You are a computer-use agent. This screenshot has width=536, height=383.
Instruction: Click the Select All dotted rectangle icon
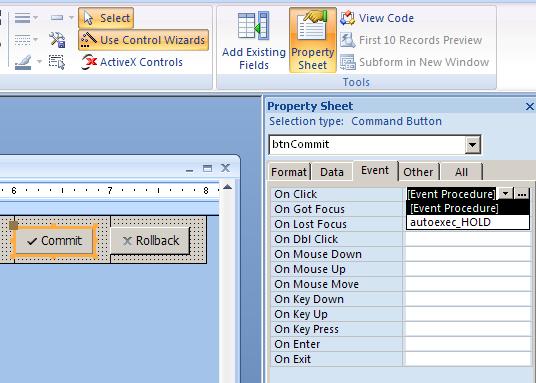(x=57, y=62)
